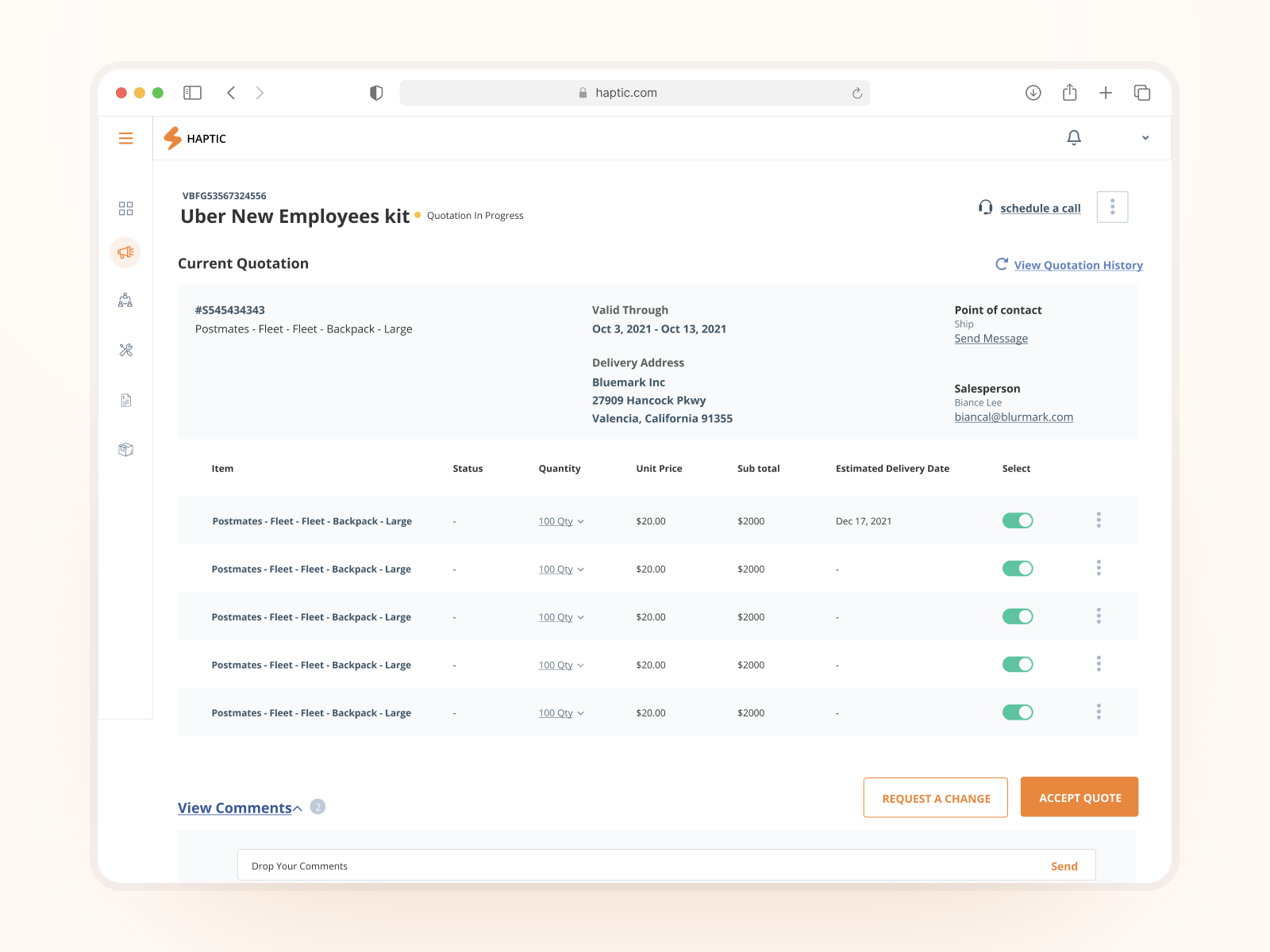Open the document icon in sidebar
Viewport: 1270px width, 952px height.
[x=125, y=401]
